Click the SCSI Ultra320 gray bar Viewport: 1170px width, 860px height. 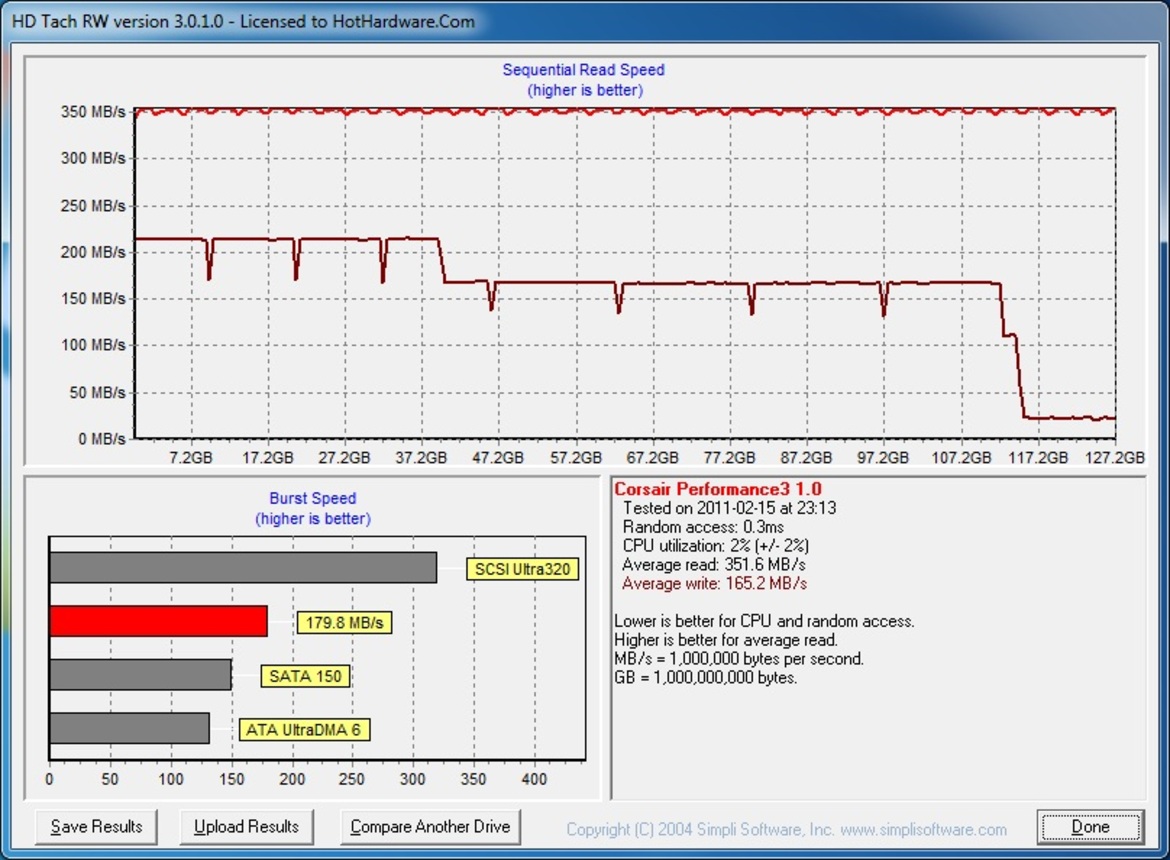pos(243,568)
